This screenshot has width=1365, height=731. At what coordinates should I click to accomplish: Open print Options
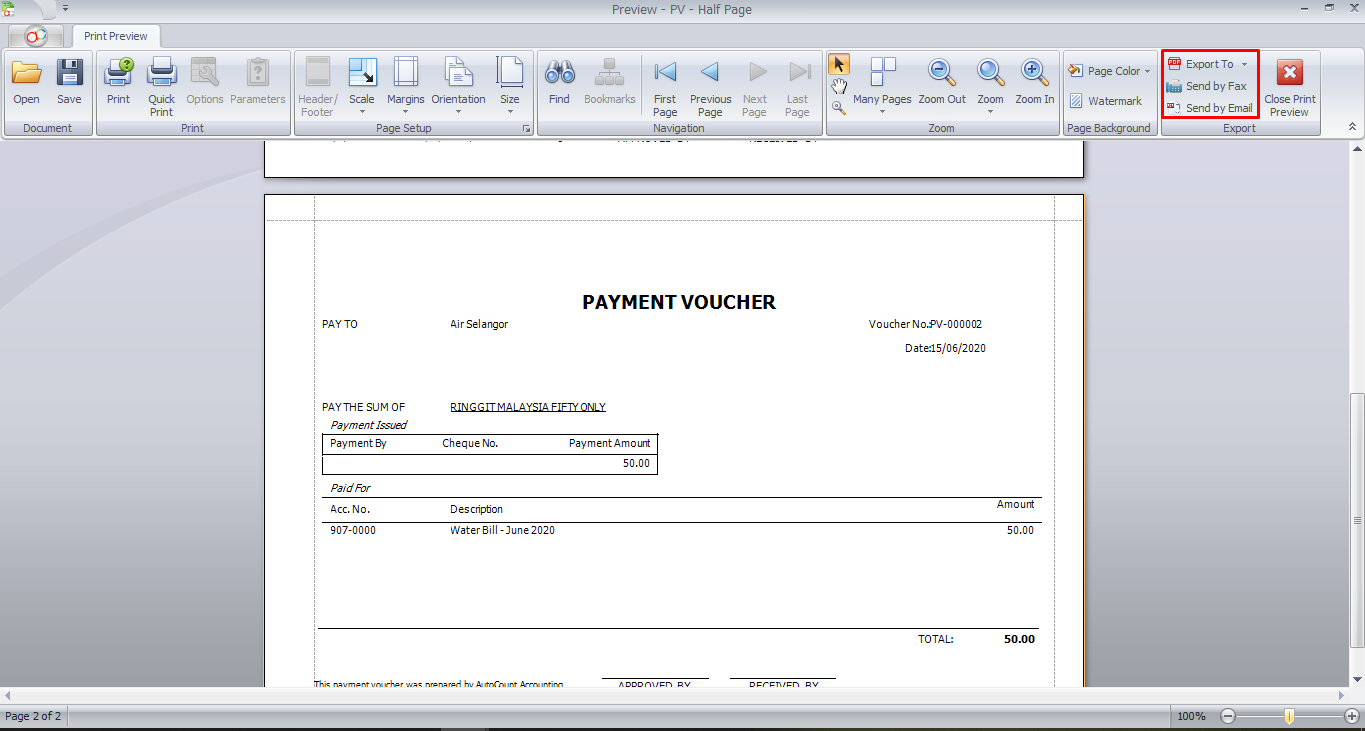click(x=205, y=82)
